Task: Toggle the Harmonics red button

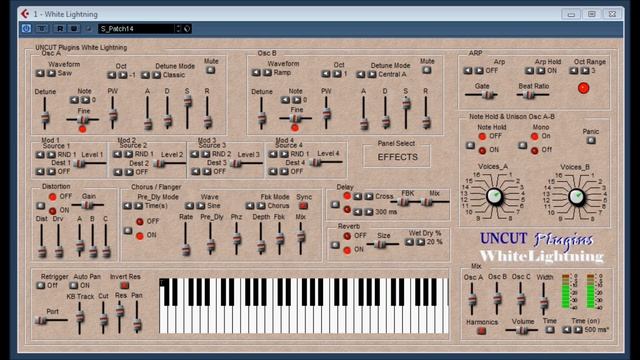Action: point(482,331)
